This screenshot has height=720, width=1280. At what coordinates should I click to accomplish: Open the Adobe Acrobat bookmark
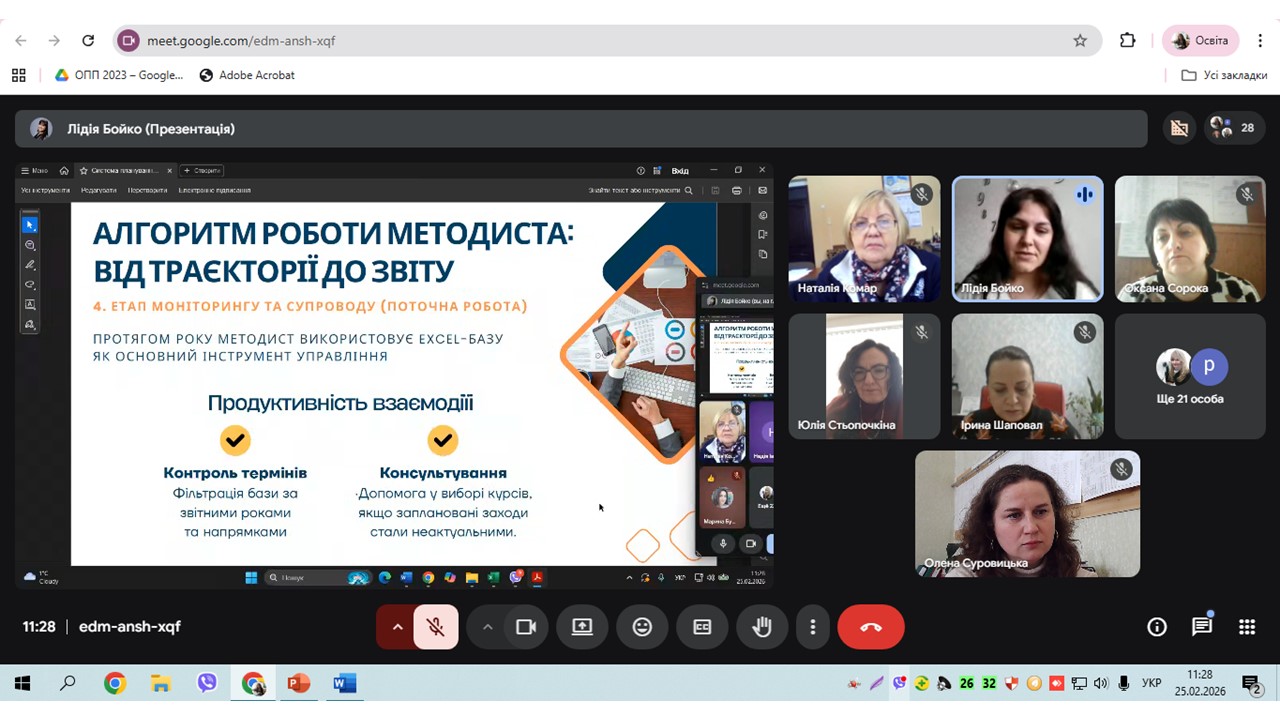pos(247,75)
